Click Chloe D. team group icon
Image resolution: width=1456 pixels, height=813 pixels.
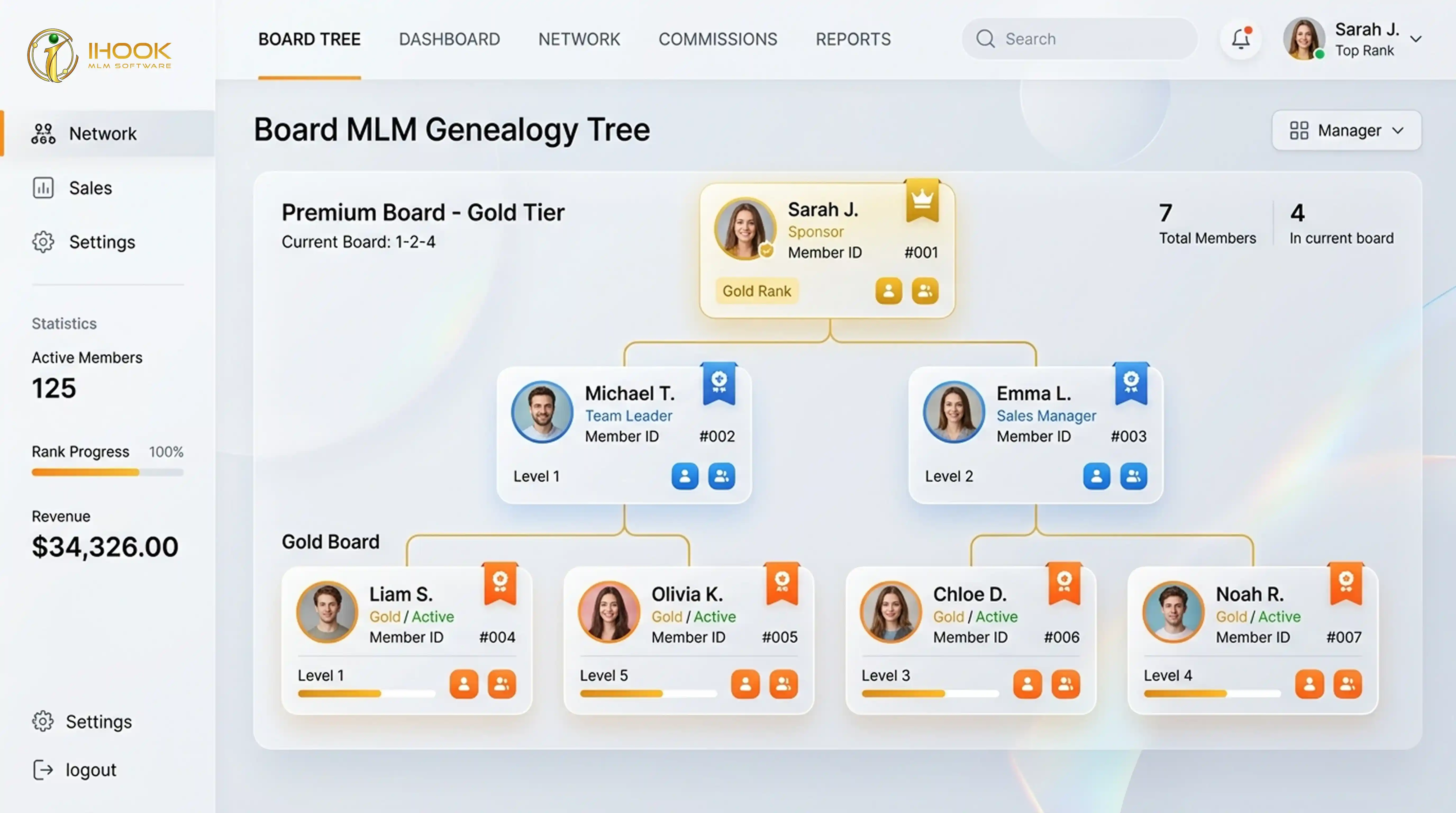[x=1066, y=684]
